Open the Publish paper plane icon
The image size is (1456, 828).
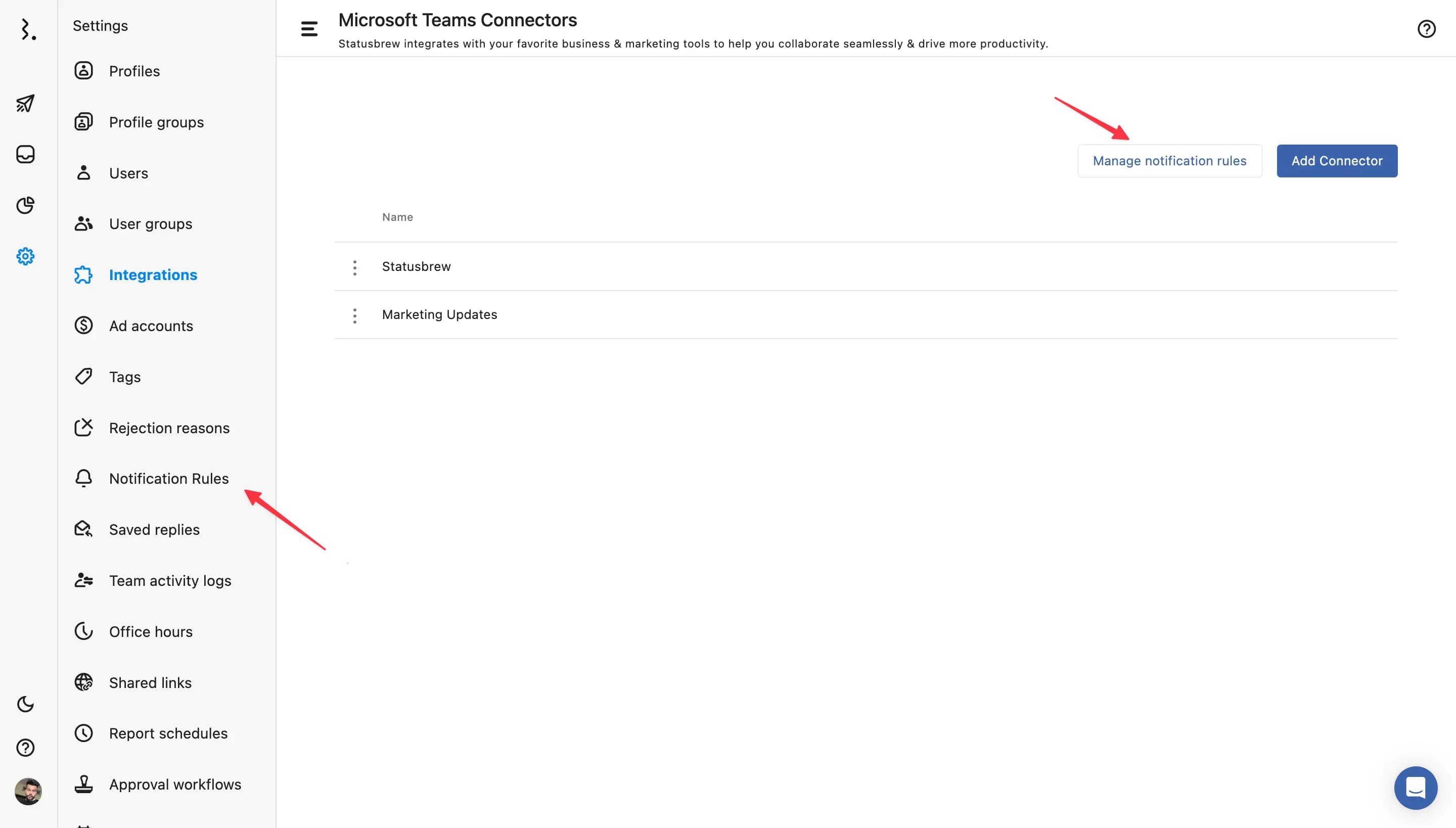[x=25, y=104]
